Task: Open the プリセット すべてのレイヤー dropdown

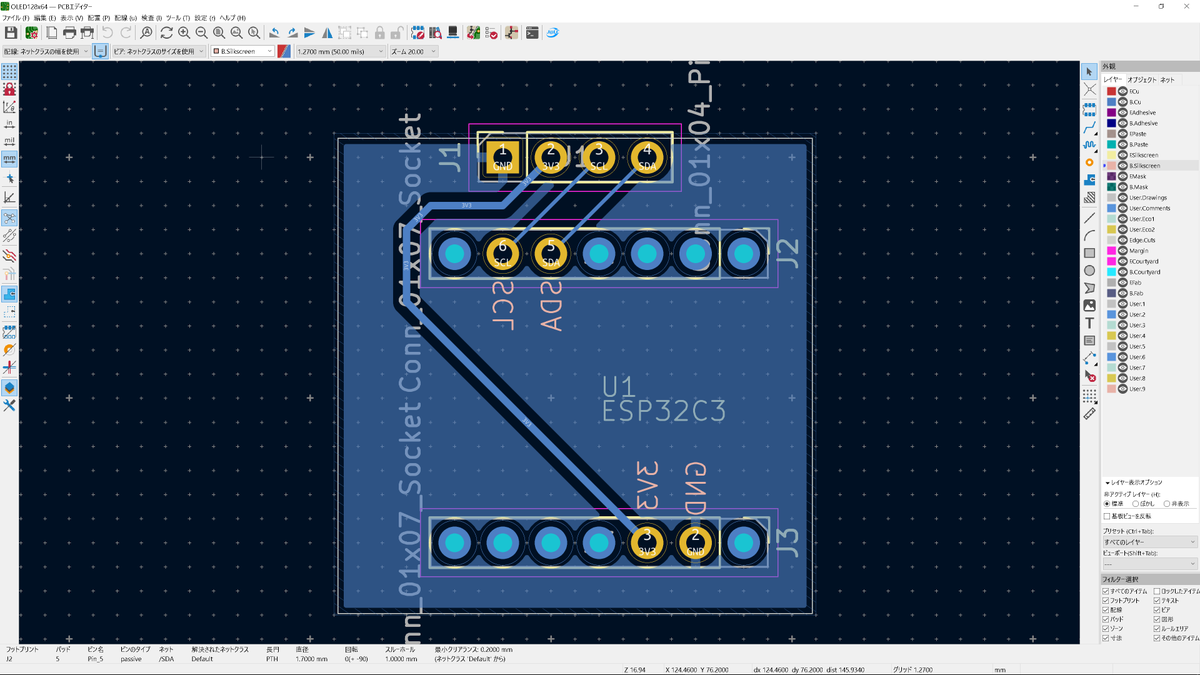Action: pyautogui.click(x=1150, y=542)
